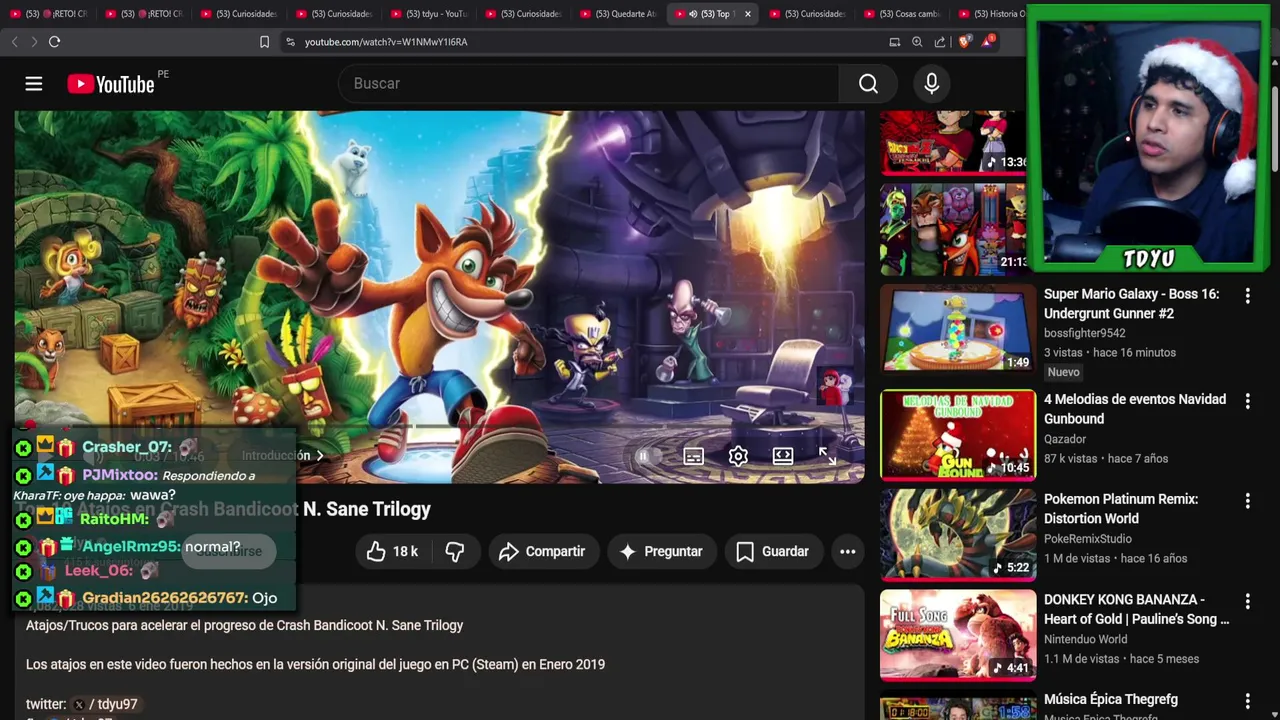Image resolution: width=1280 pixels, height=720 pixels.
Task: Open Pokemon Distortion World 5:22 thumbnail
Action: click(958, 535)
